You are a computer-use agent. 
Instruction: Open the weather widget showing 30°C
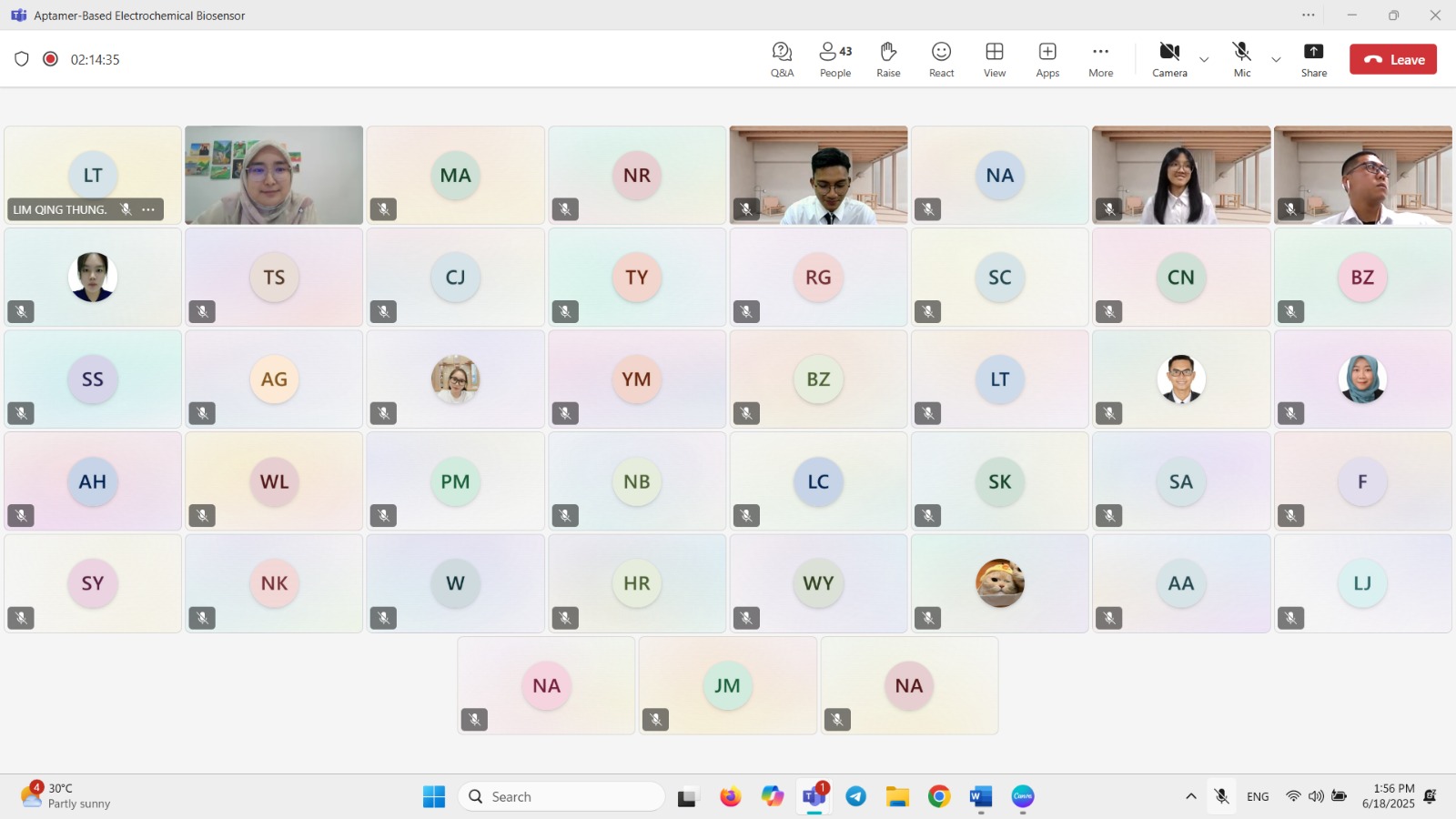pyautogui.click(x=66, y=796)
